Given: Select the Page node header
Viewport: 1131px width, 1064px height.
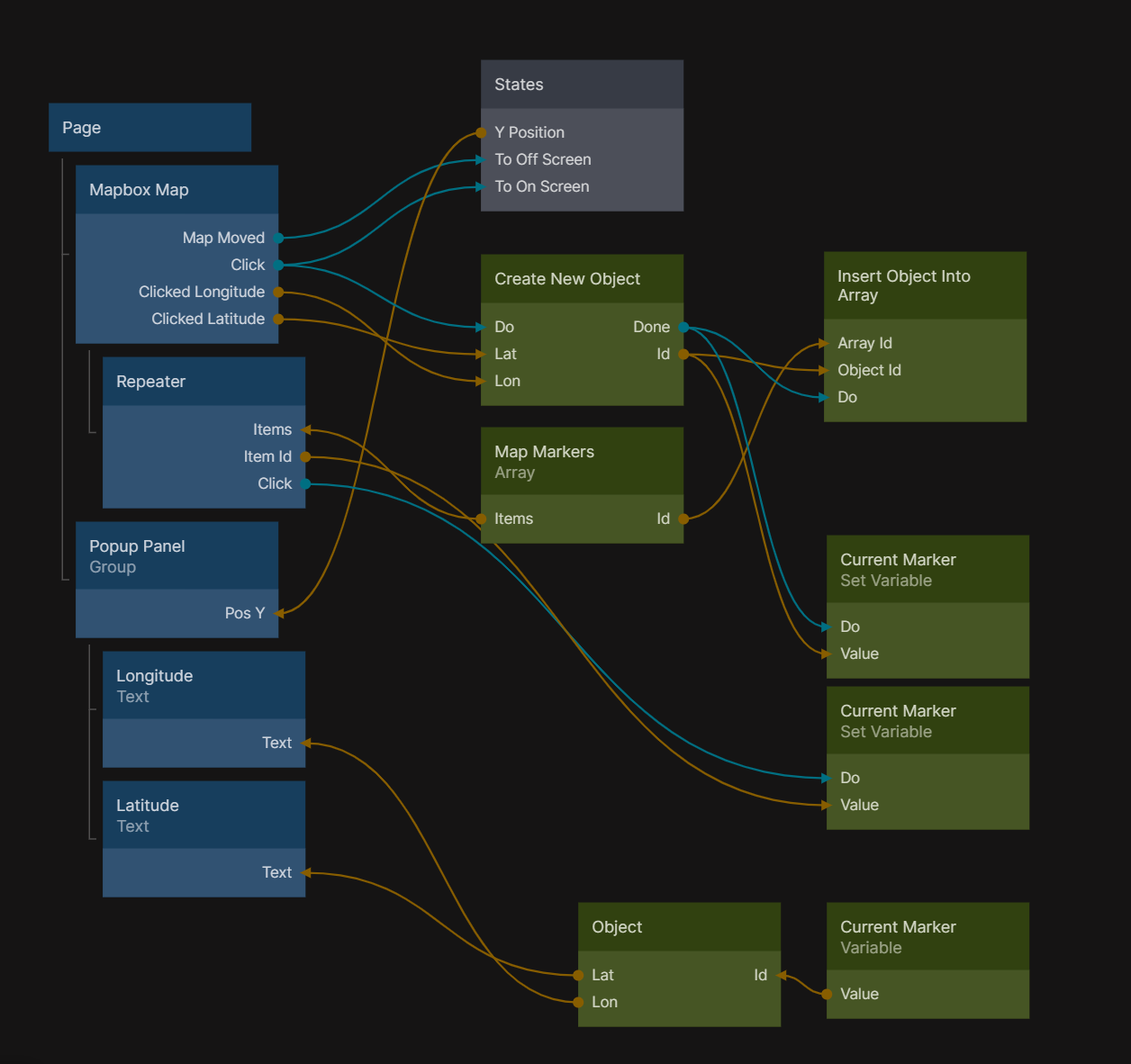Looking at the screenshot, I should pyautogui.click(x=149, y=128).
